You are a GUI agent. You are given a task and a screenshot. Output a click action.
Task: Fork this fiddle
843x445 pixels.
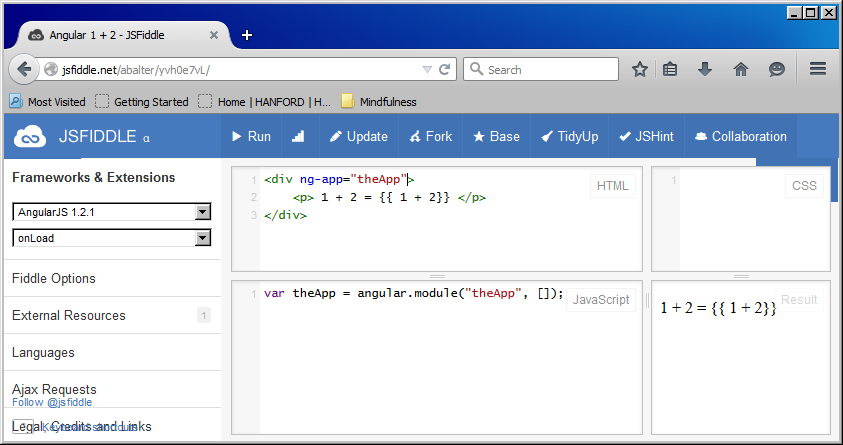coord(431,137)
